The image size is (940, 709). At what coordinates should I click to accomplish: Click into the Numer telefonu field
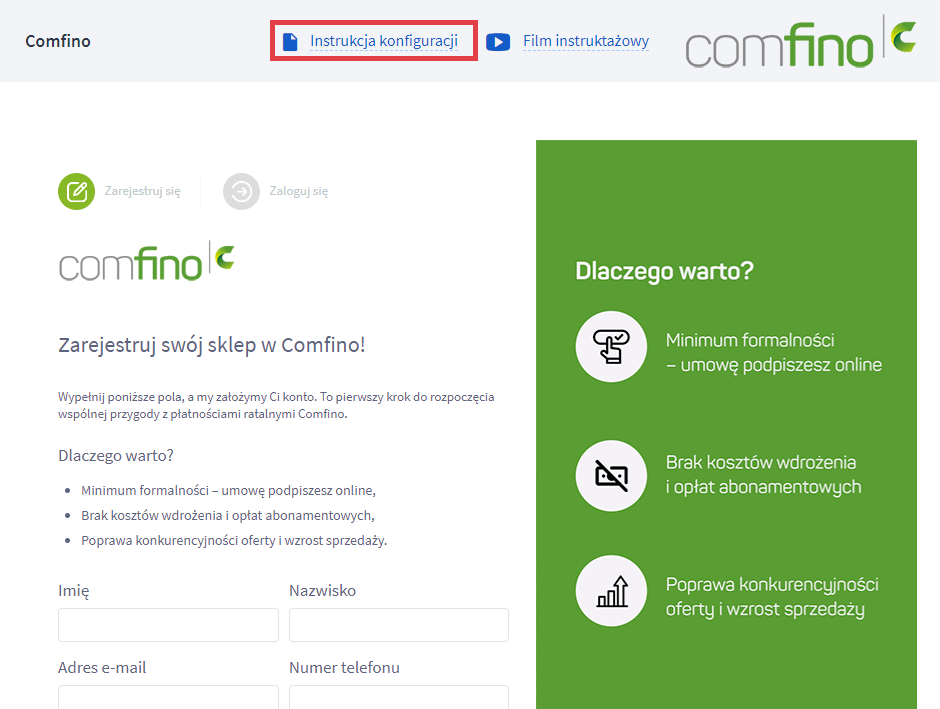pyautogui.click(x=398, y=697)
